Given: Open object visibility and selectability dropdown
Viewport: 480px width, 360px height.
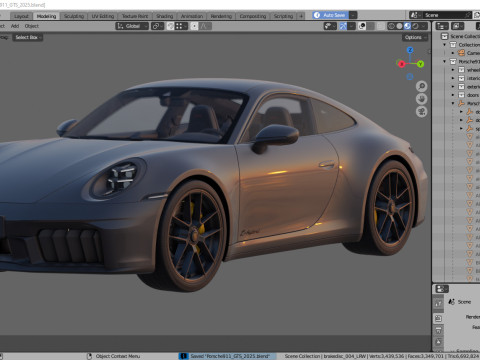Looking at the screenshot, I should click(x=330, y=26).
